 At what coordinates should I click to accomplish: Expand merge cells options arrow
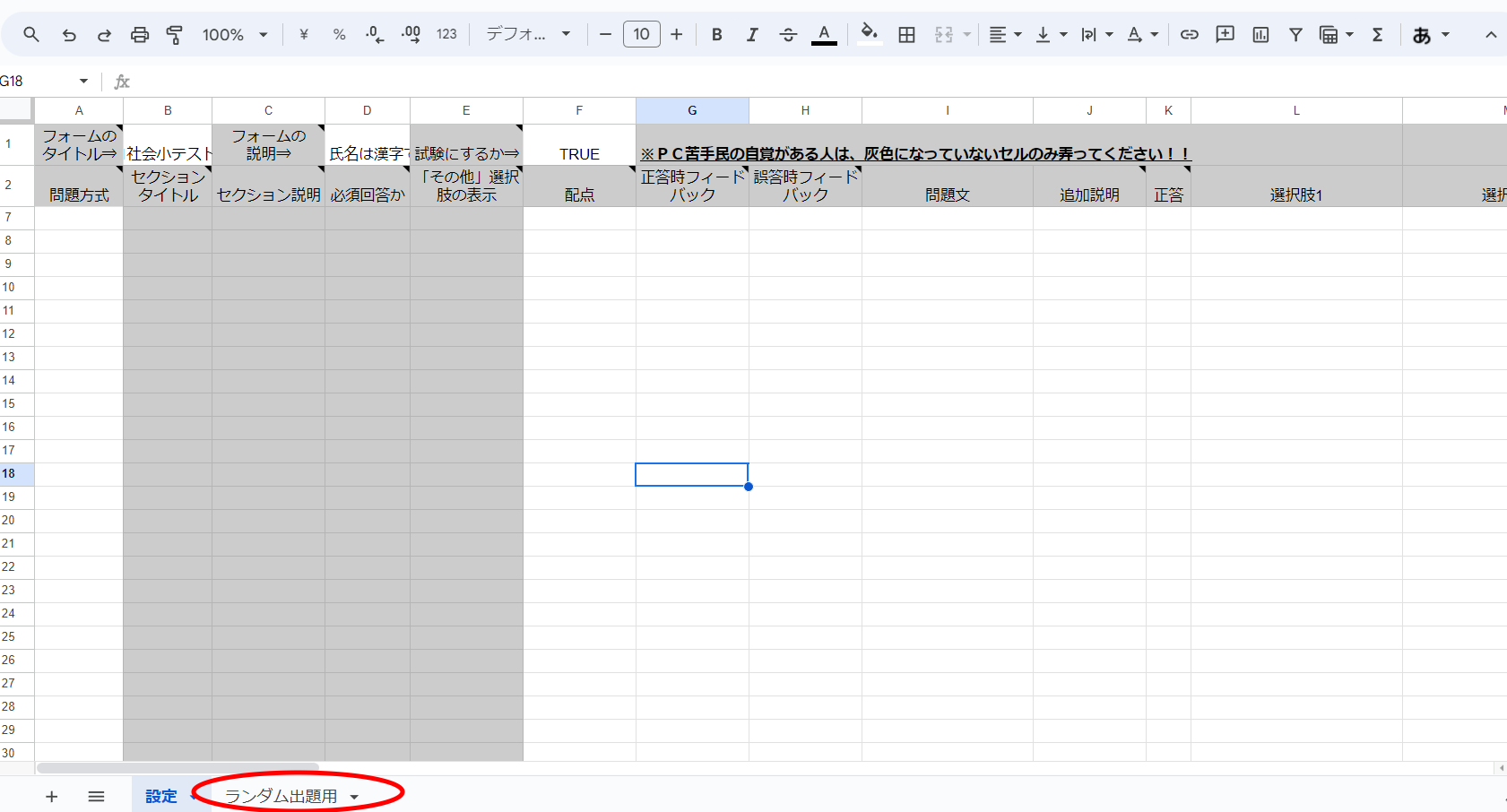click(x=967, y=34)
